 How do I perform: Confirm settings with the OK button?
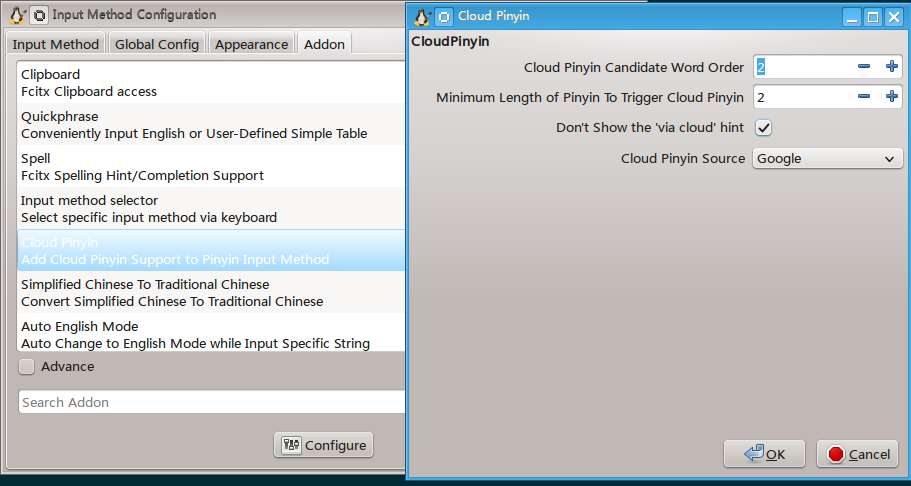tap(764, 454)
